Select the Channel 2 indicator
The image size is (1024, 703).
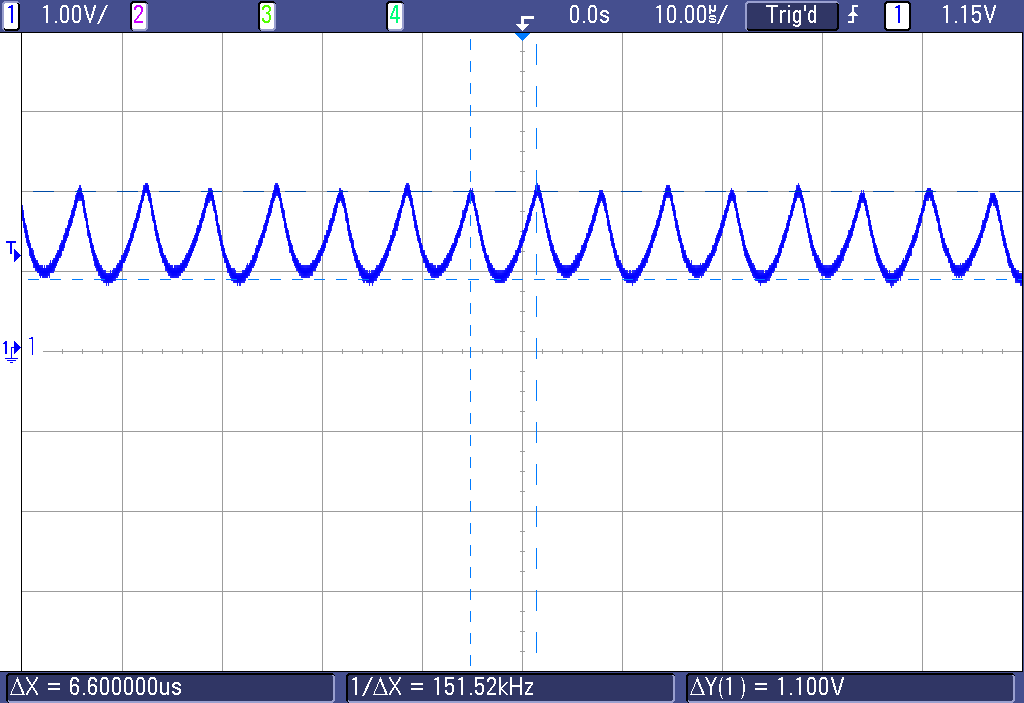tap(137, 15)
